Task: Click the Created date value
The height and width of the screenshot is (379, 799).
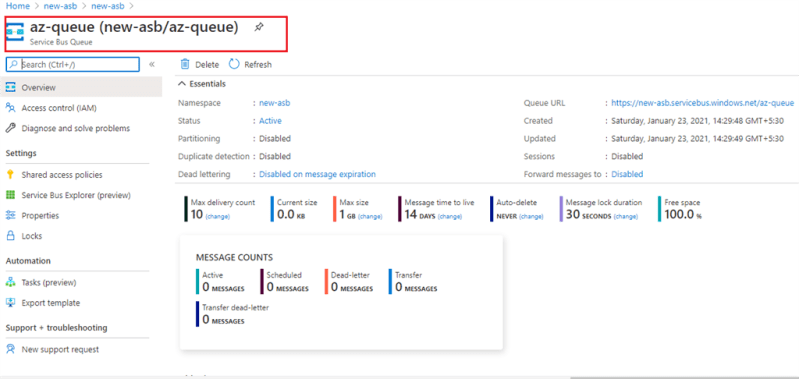Action: click(x=698, y=121)
